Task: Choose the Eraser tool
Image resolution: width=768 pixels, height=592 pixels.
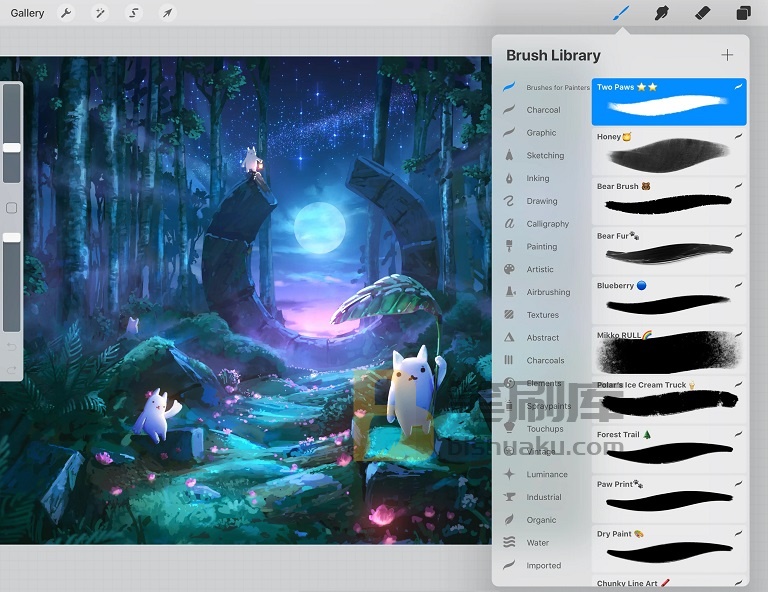Action: point(703,13)
